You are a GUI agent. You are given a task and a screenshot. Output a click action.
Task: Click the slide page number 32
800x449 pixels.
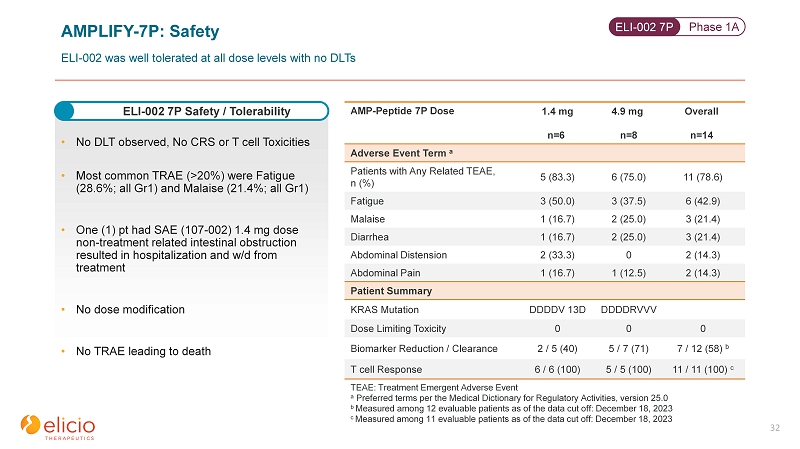[774, 428]
